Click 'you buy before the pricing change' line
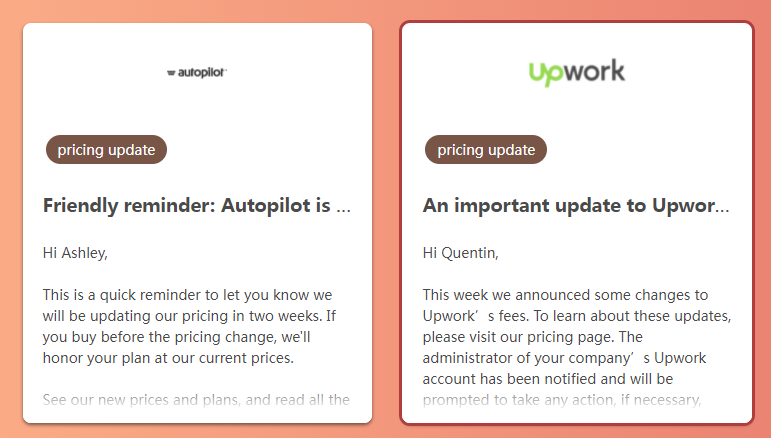771x438 pixels. click(x=177, y=337)
